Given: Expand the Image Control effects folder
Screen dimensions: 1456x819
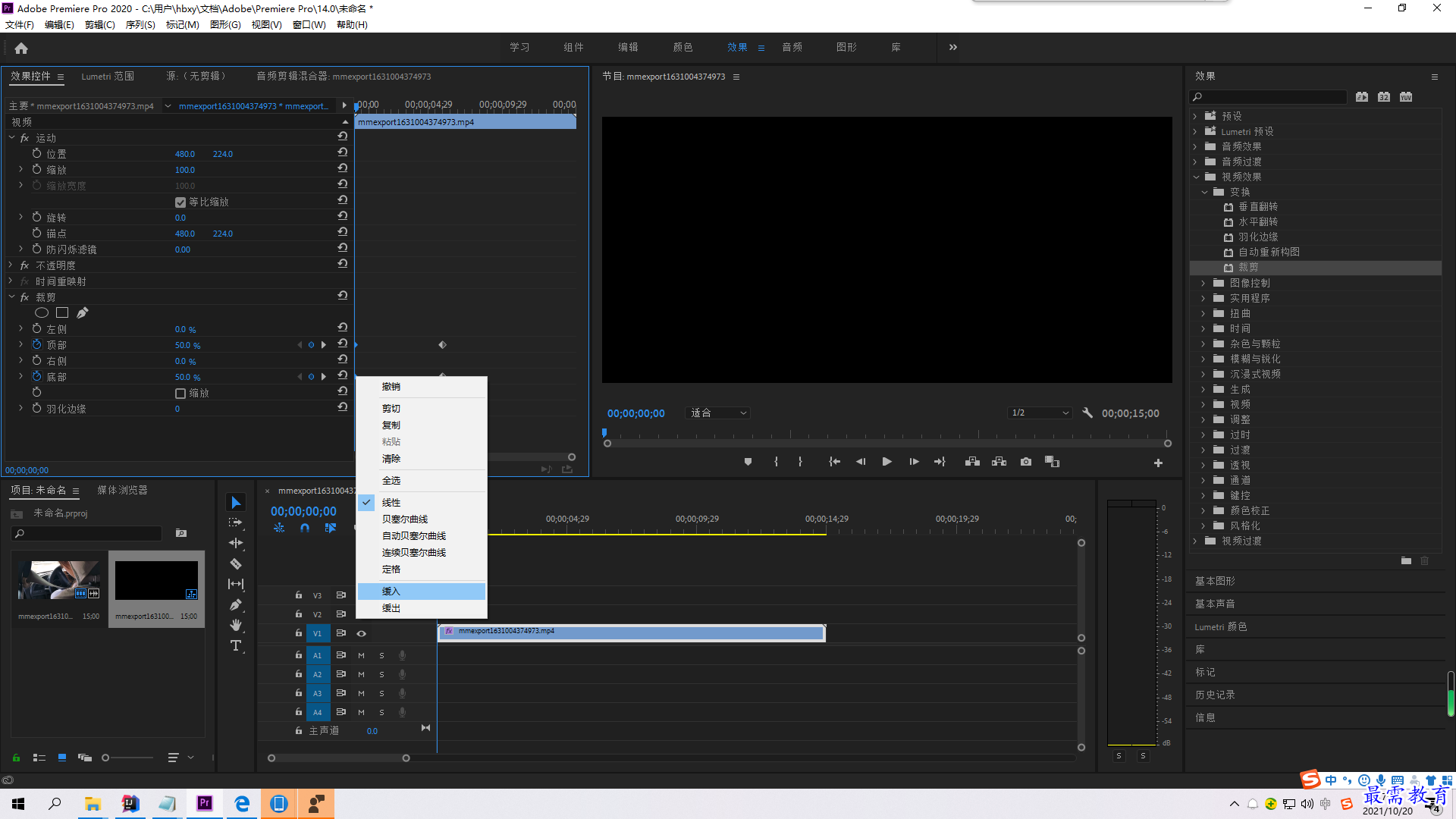Looking at the screenshot, I should pos(1203,283).
